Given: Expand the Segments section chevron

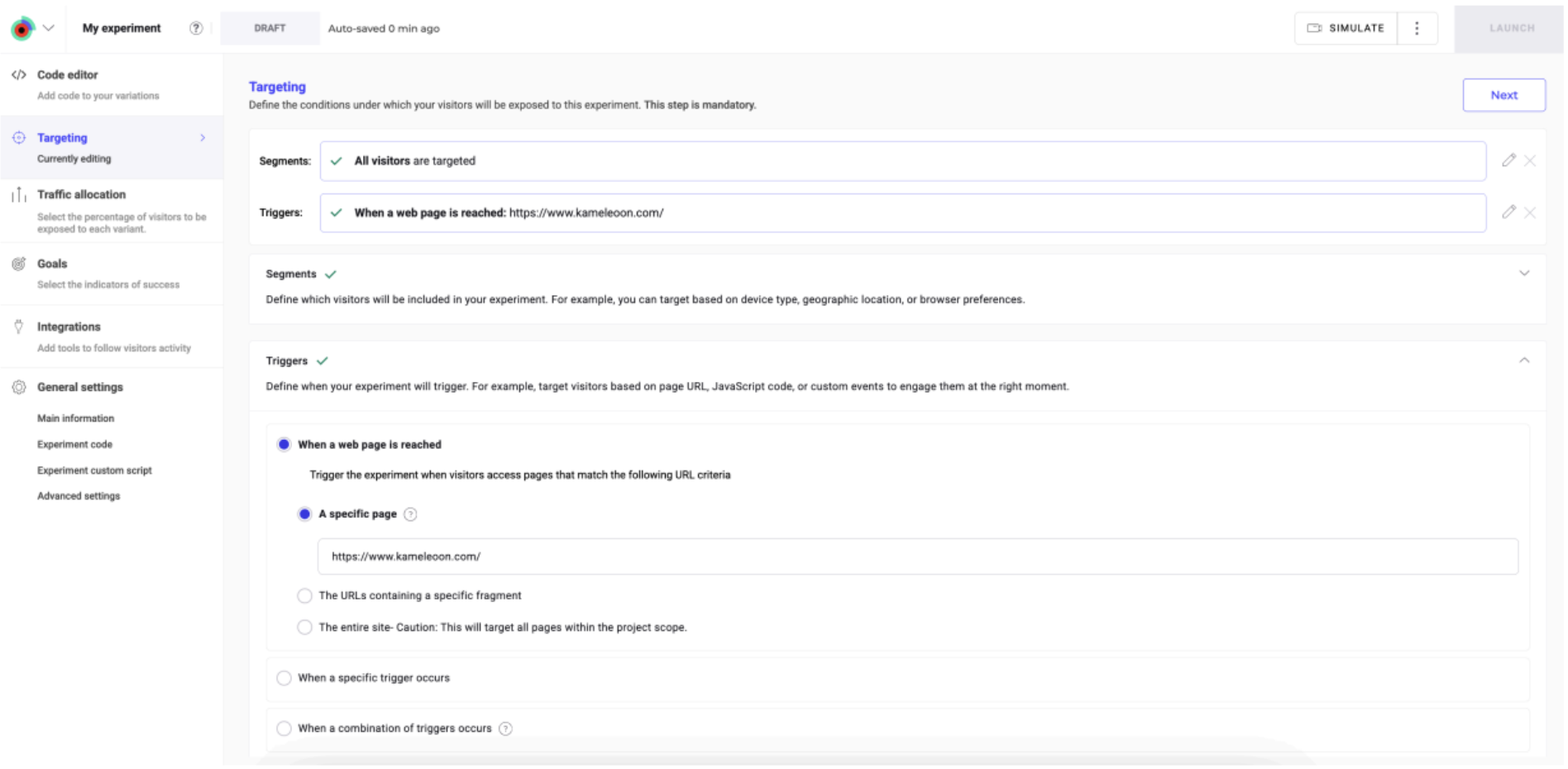Looking at the screenshot, I should [1523, 274].
